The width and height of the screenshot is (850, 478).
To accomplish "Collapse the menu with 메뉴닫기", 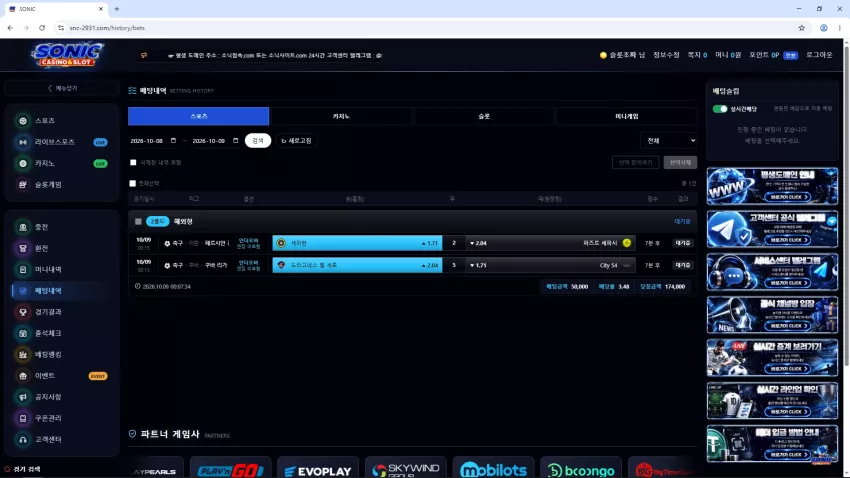I will click(62, 88).
